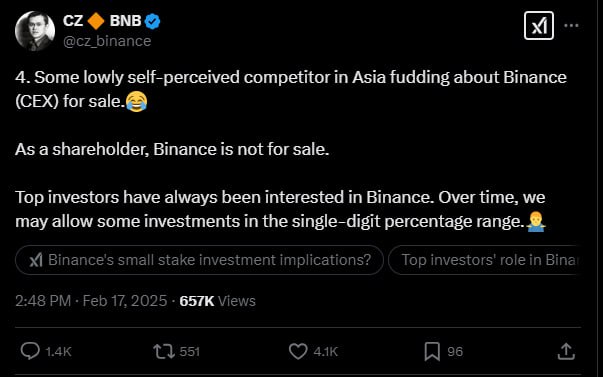This screenshot has width=603, height=377.
Task: Click the reply speech bubble icon
Action: 30,351
